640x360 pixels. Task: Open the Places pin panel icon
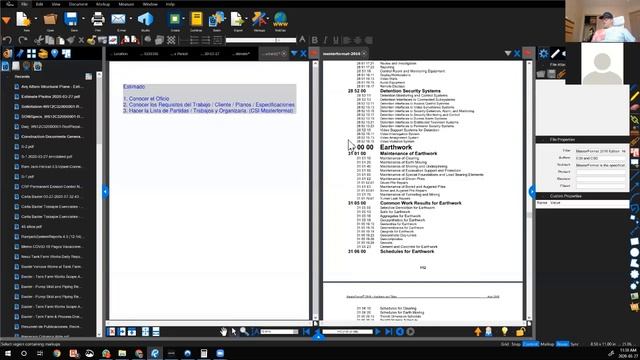(x=54, y=53)
